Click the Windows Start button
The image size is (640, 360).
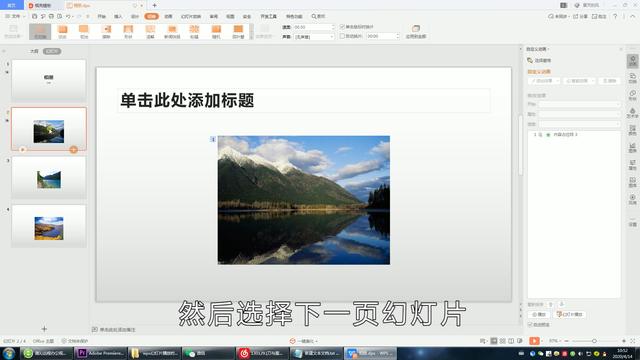point(9,353)
